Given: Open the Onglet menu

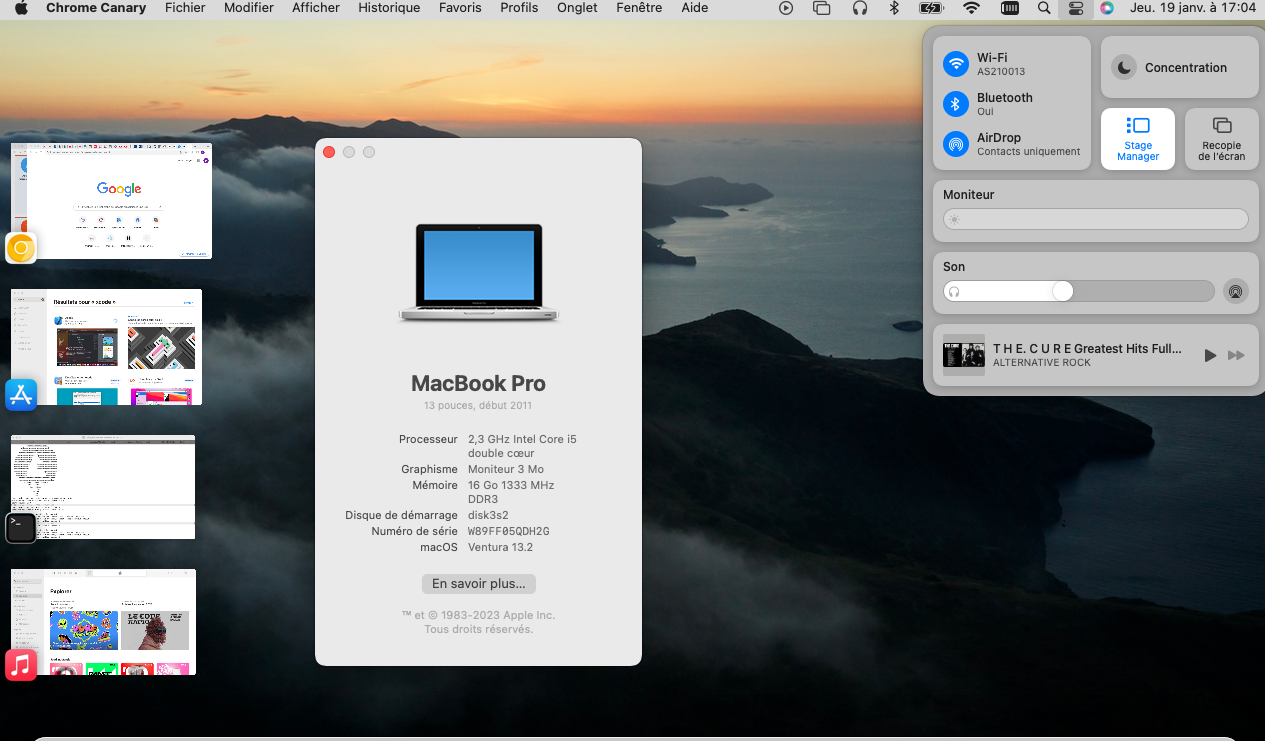Looking at the screenshot, I should [577, 8].
